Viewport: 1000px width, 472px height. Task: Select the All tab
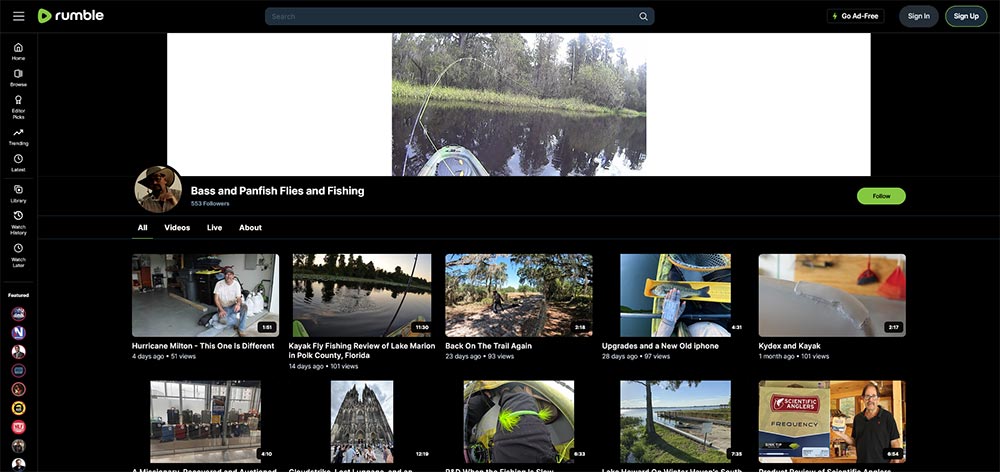(142, 228)
